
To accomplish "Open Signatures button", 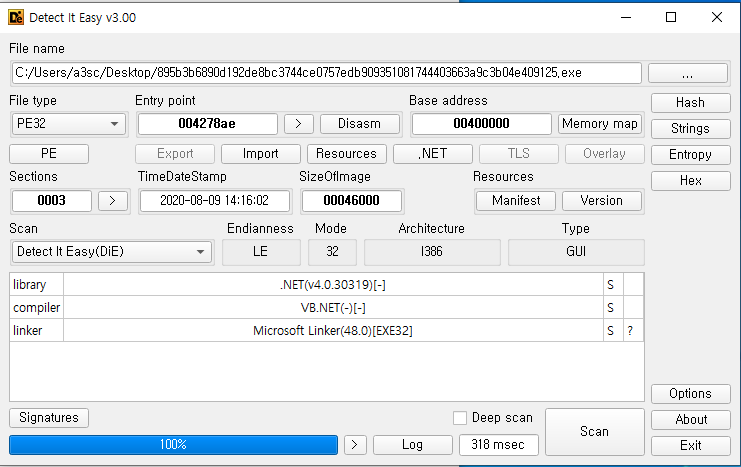I will click(x=49, y=418).
